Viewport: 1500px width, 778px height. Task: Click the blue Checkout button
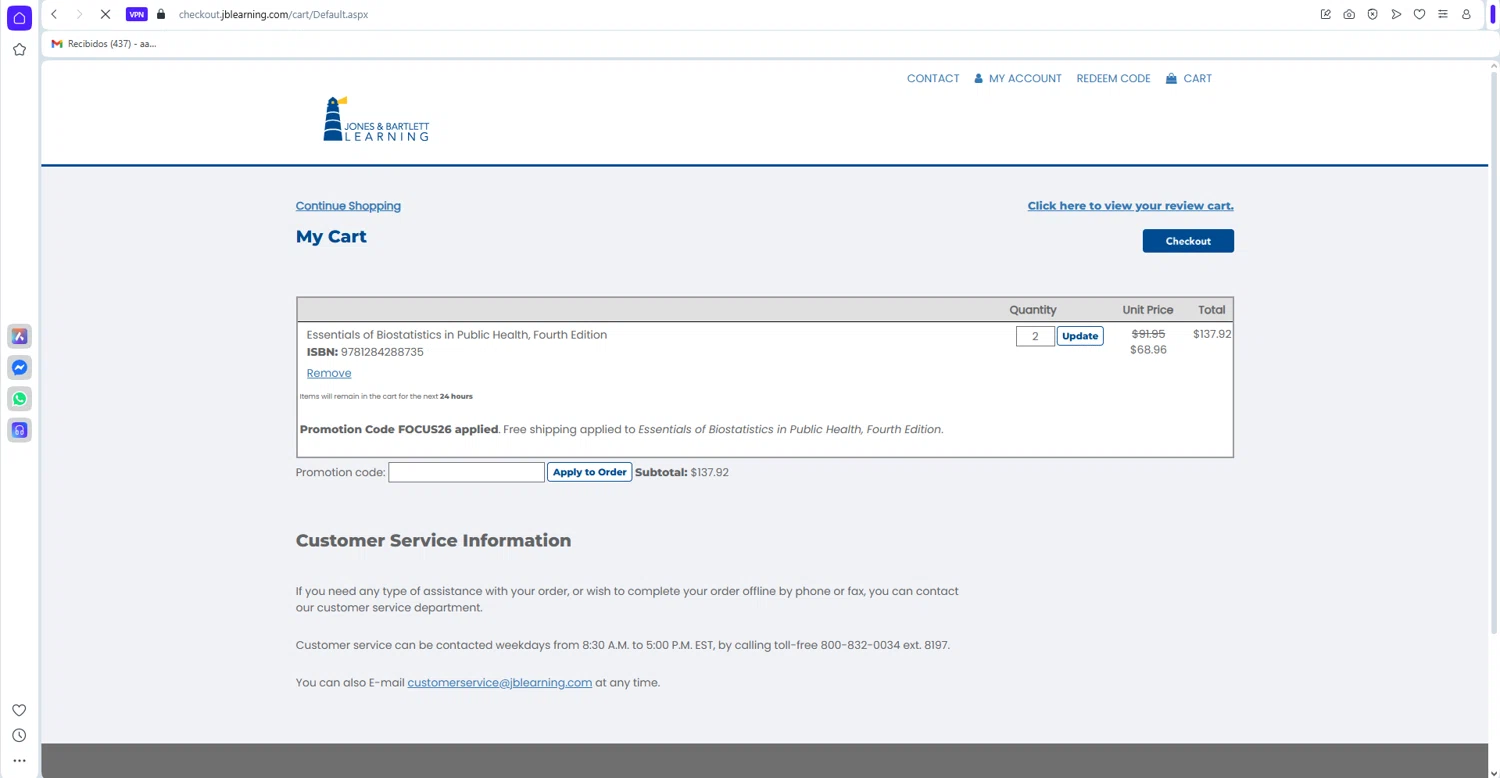(x=1188, y=241)
